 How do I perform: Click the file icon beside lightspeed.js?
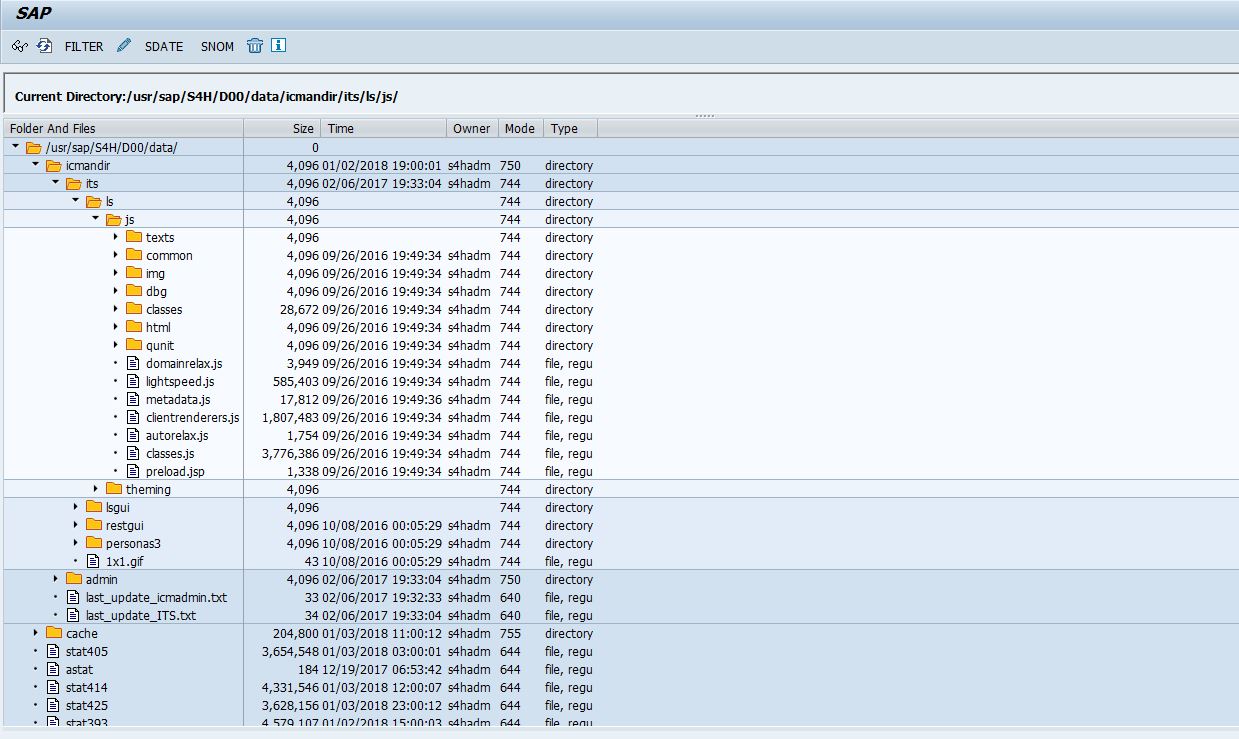(x=133, y=381)
